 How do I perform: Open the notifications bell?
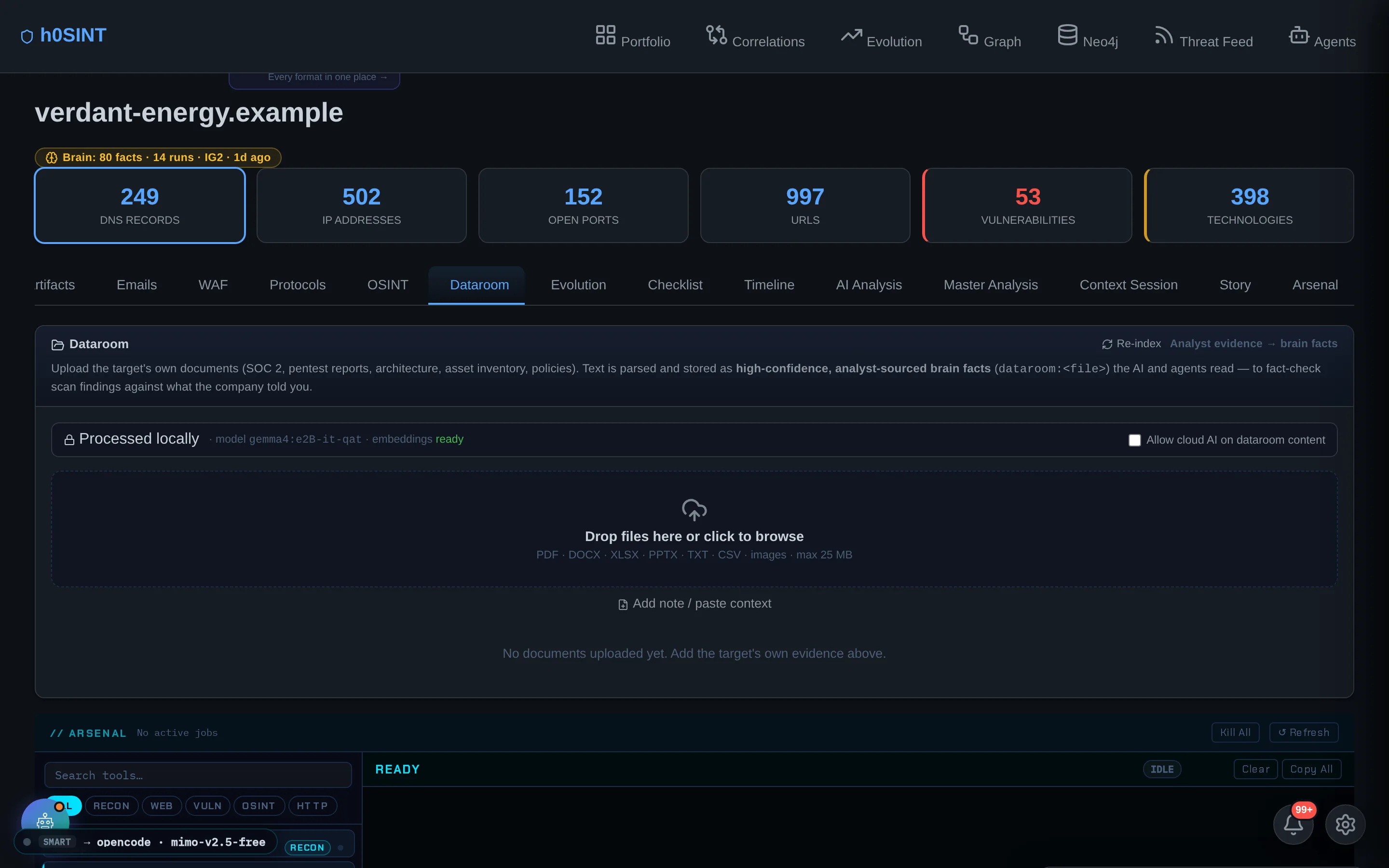(1293, 825)
